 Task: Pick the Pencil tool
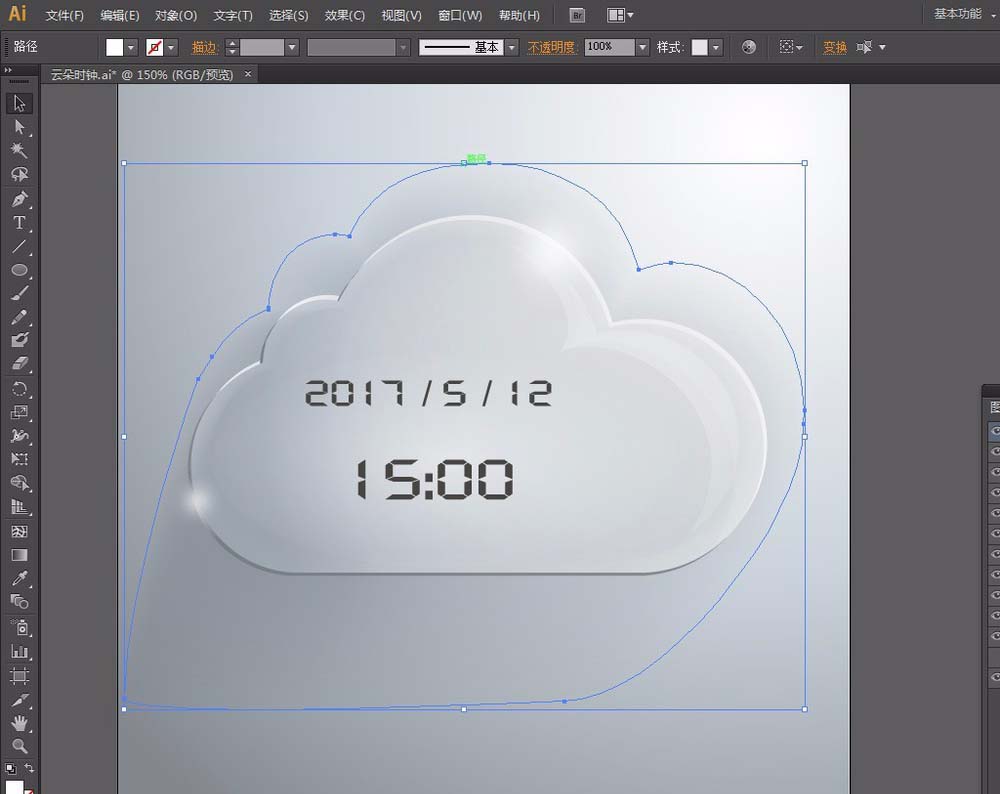[19, 317]
